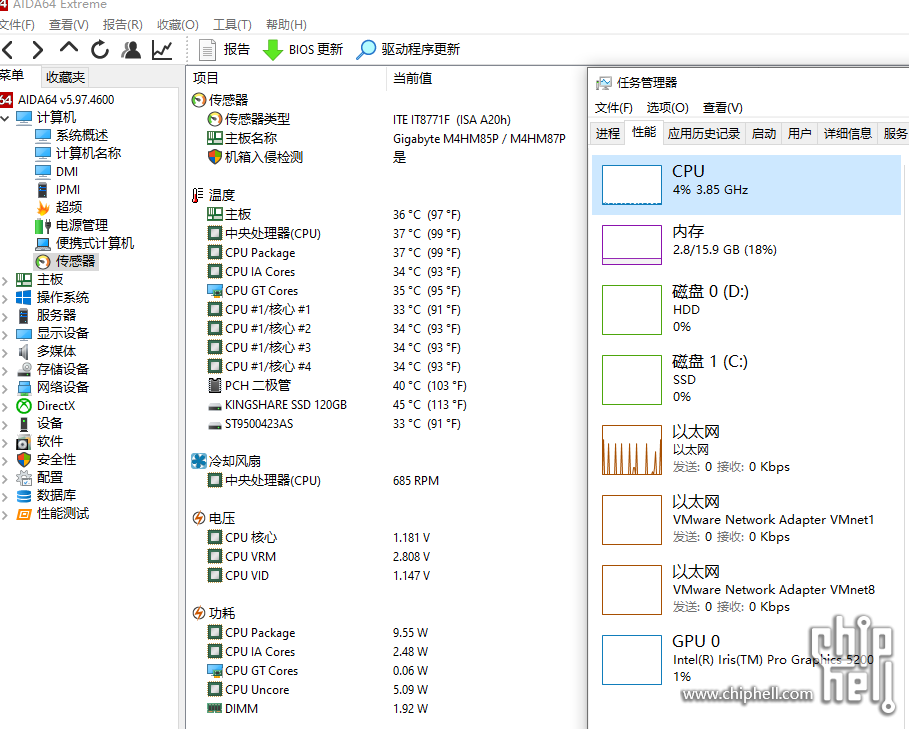Collapse the 计算机 tree node
The width and height of the screenshot is (909, 729).
(5, 118)
